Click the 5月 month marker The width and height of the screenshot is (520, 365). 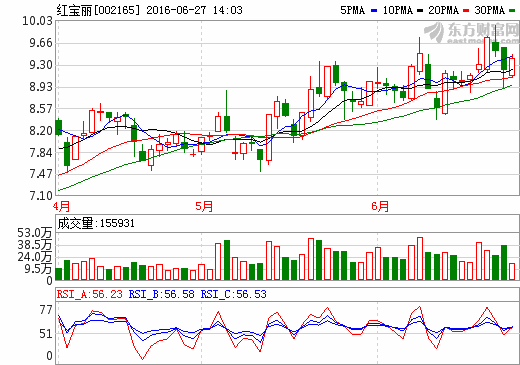pyautogui.click(x=204, y=206)
